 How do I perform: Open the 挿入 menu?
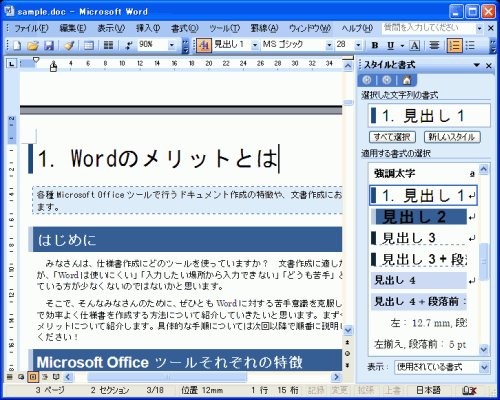tap(148, 29)
